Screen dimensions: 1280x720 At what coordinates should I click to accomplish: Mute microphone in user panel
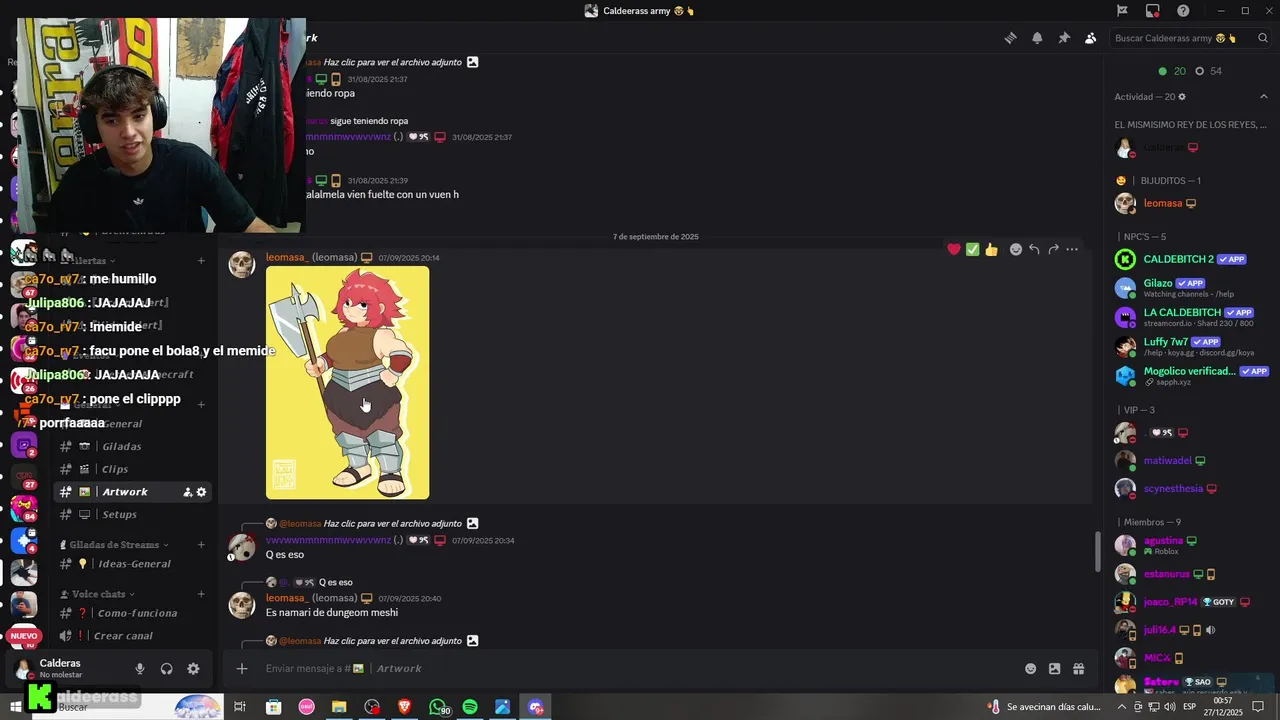(x=140, y=669)
